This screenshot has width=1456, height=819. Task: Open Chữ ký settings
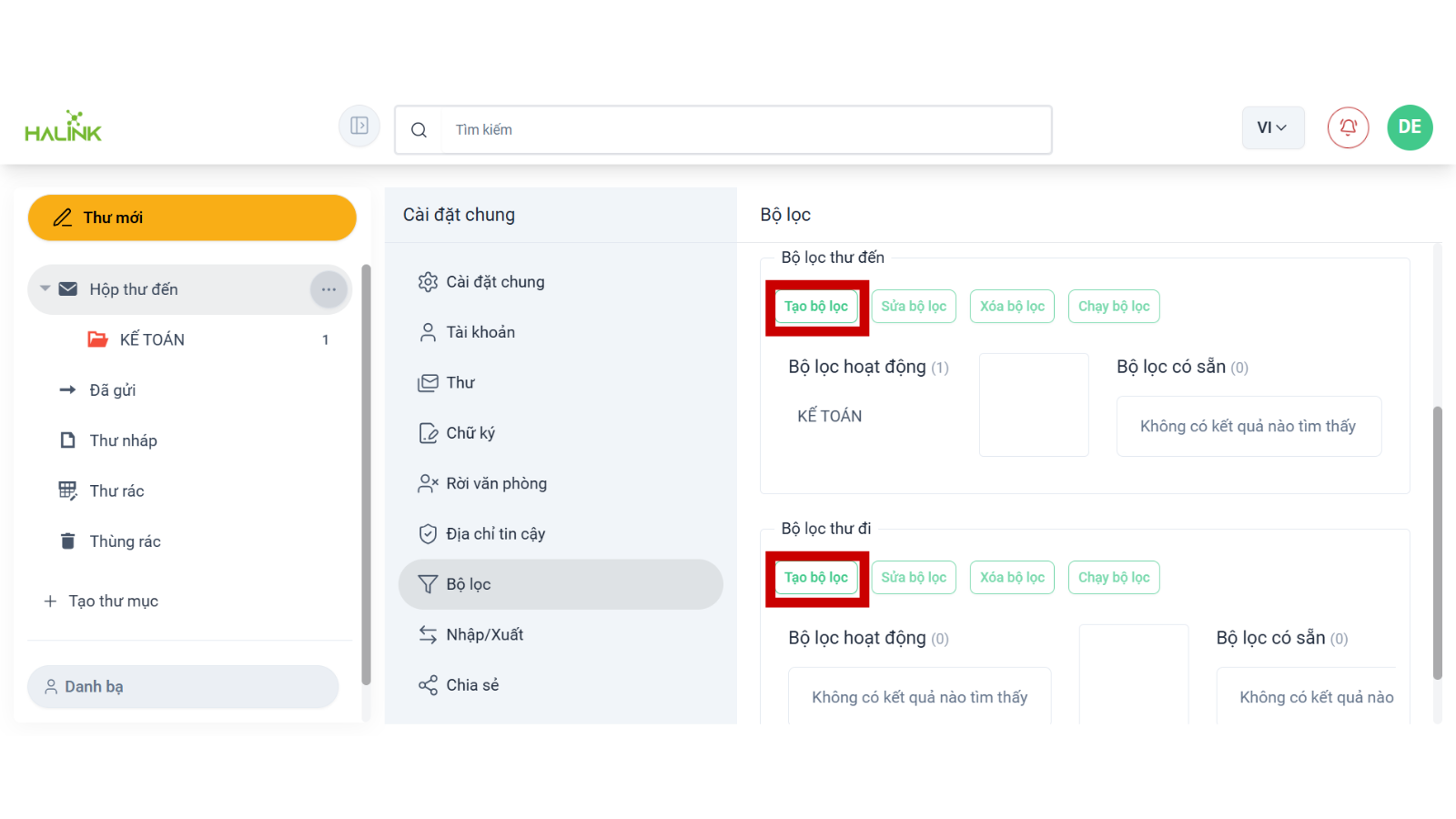[470, 433]
